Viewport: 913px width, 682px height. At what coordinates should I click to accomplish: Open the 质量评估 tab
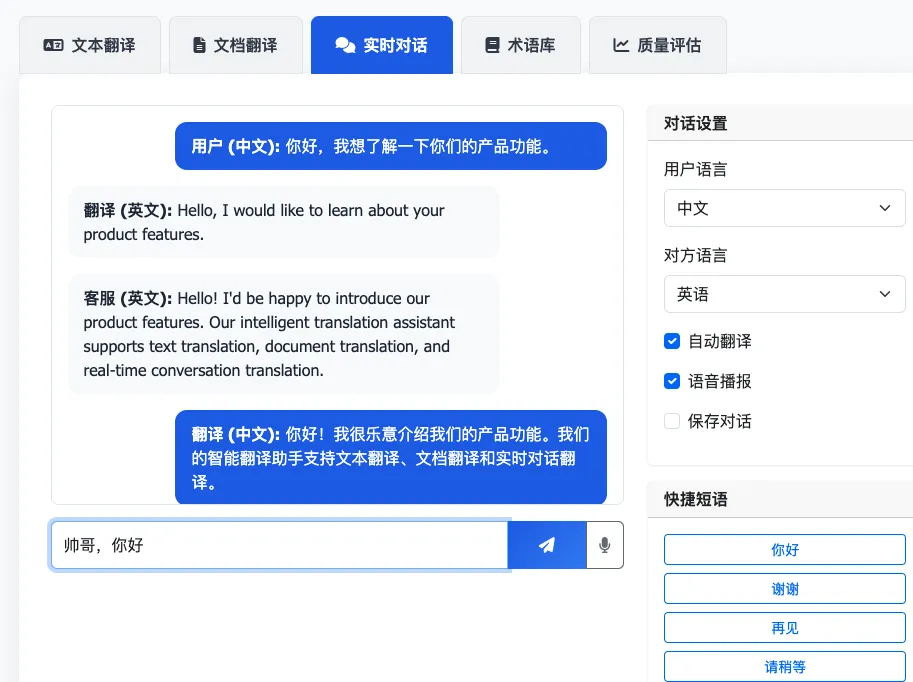(658, 45)
